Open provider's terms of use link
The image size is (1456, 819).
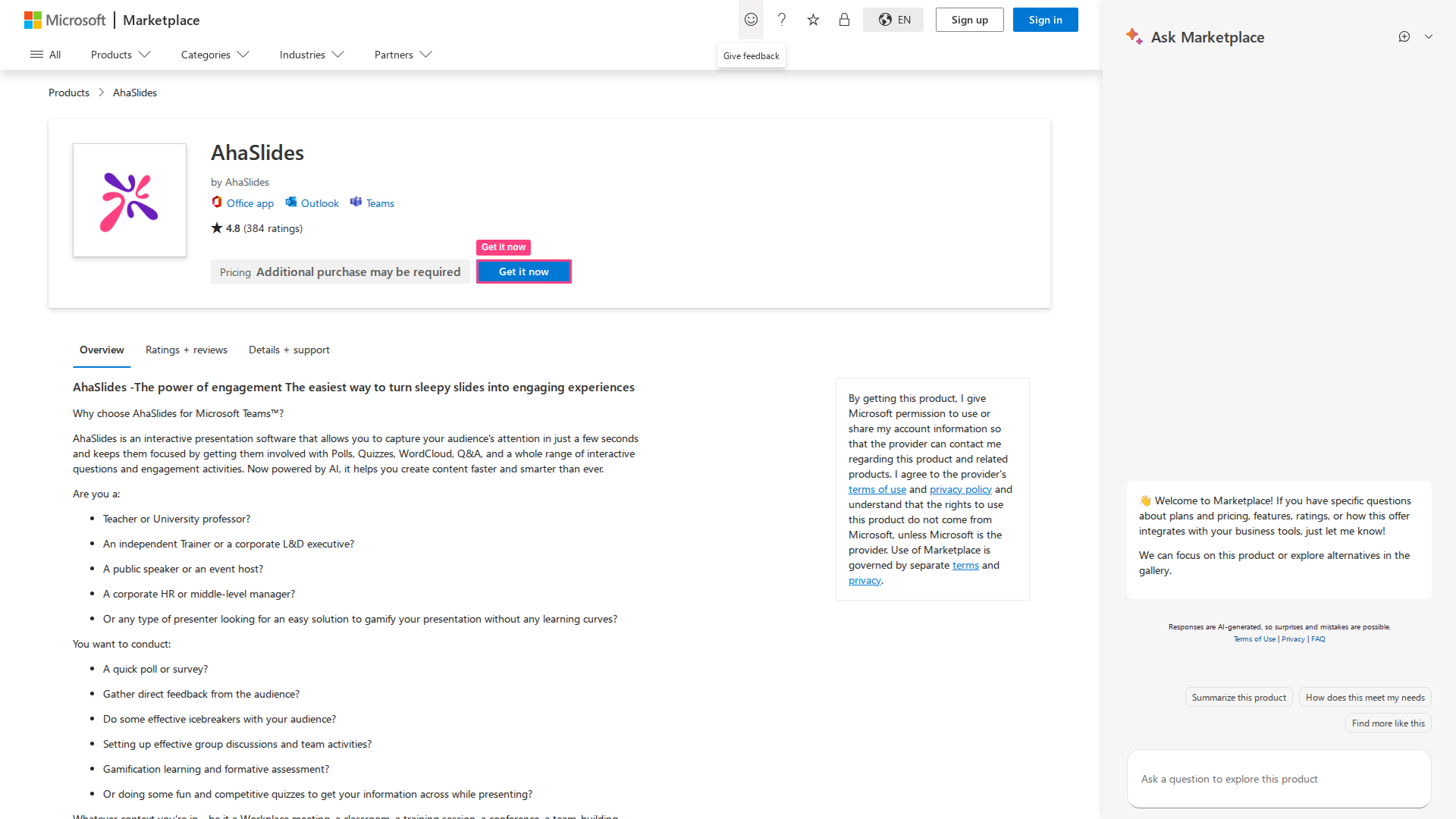(877, 490)
